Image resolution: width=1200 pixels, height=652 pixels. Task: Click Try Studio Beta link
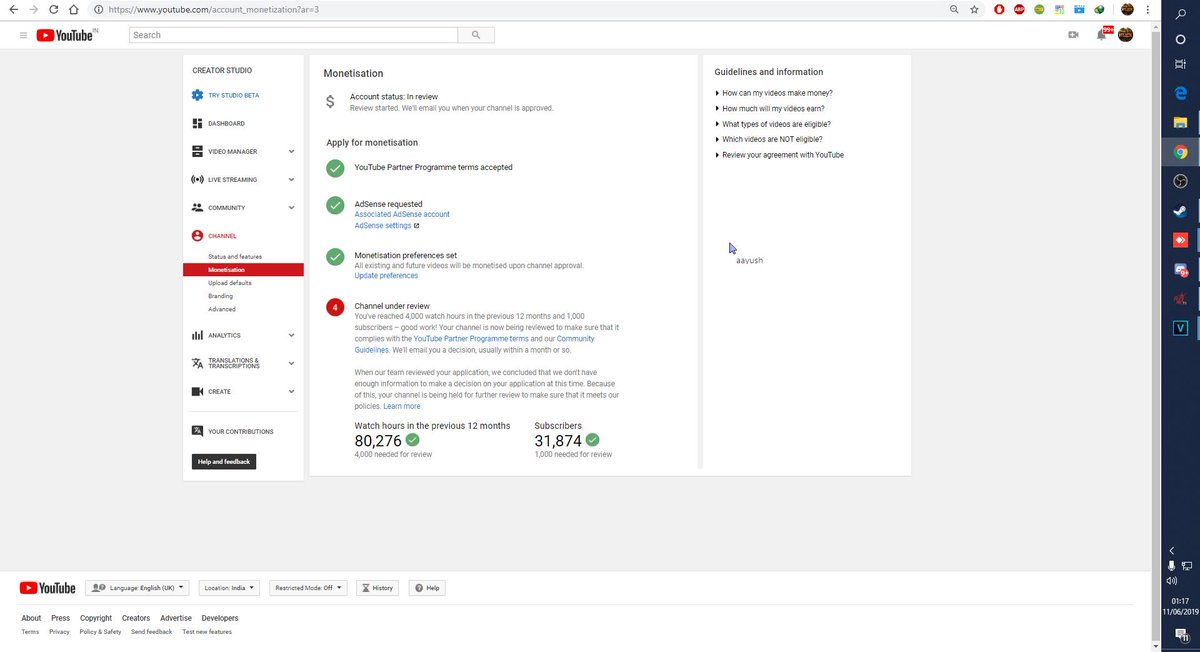233,95
